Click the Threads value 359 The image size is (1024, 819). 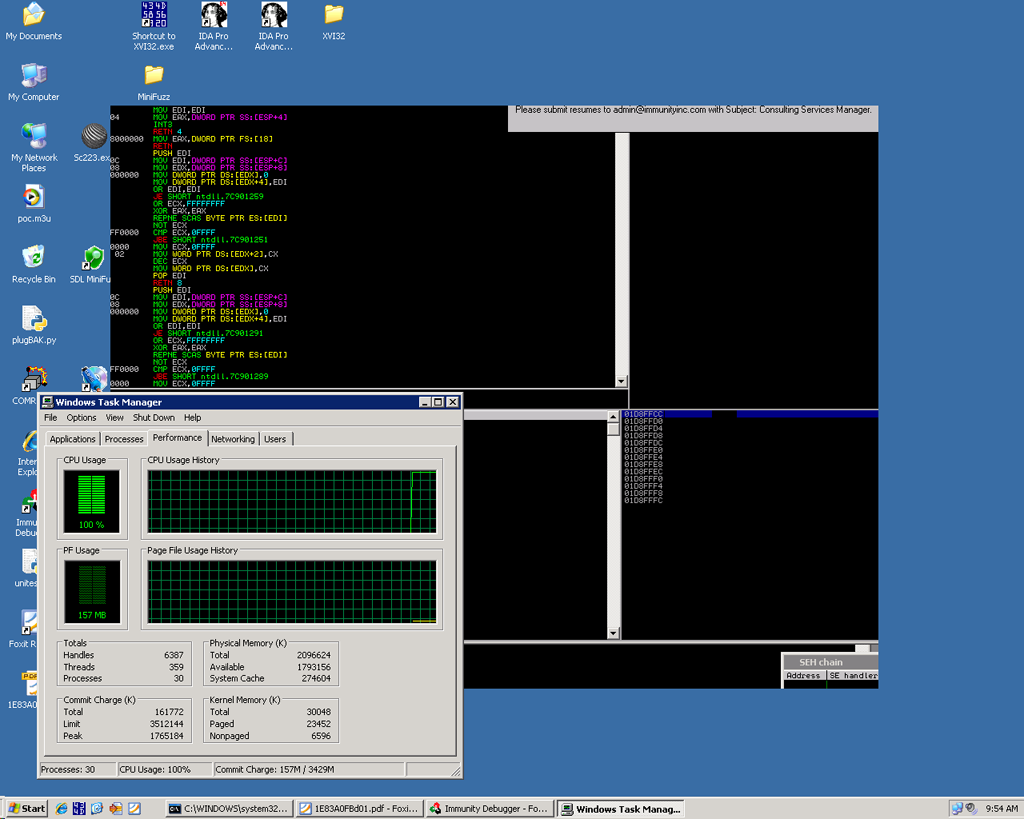tap(176, 667)
